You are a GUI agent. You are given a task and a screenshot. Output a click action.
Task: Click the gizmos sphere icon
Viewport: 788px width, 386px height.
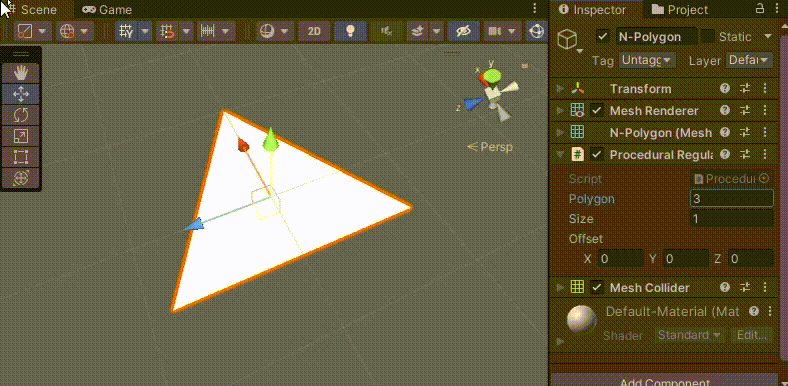point(537,31)
